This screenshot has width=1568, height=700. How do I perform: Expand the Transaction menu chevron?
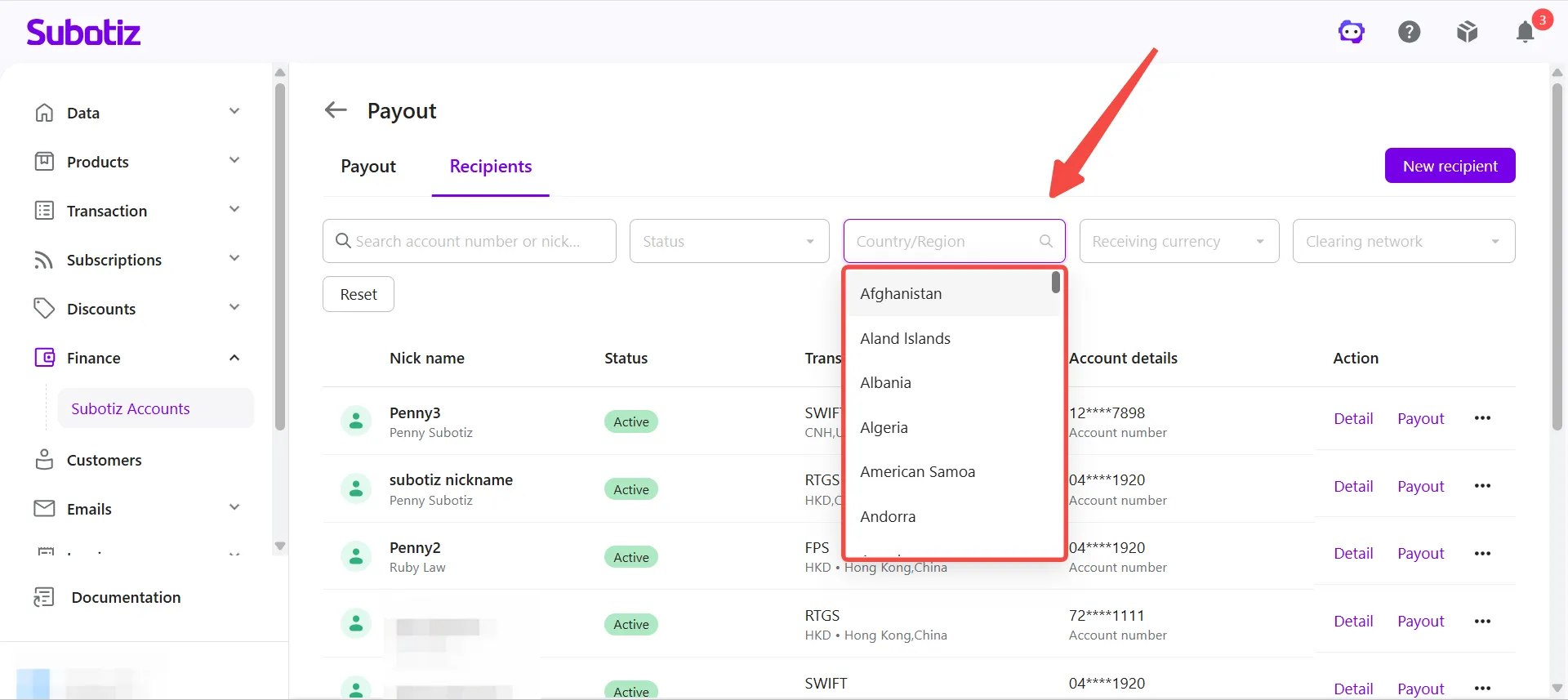[x=234, y=209]
